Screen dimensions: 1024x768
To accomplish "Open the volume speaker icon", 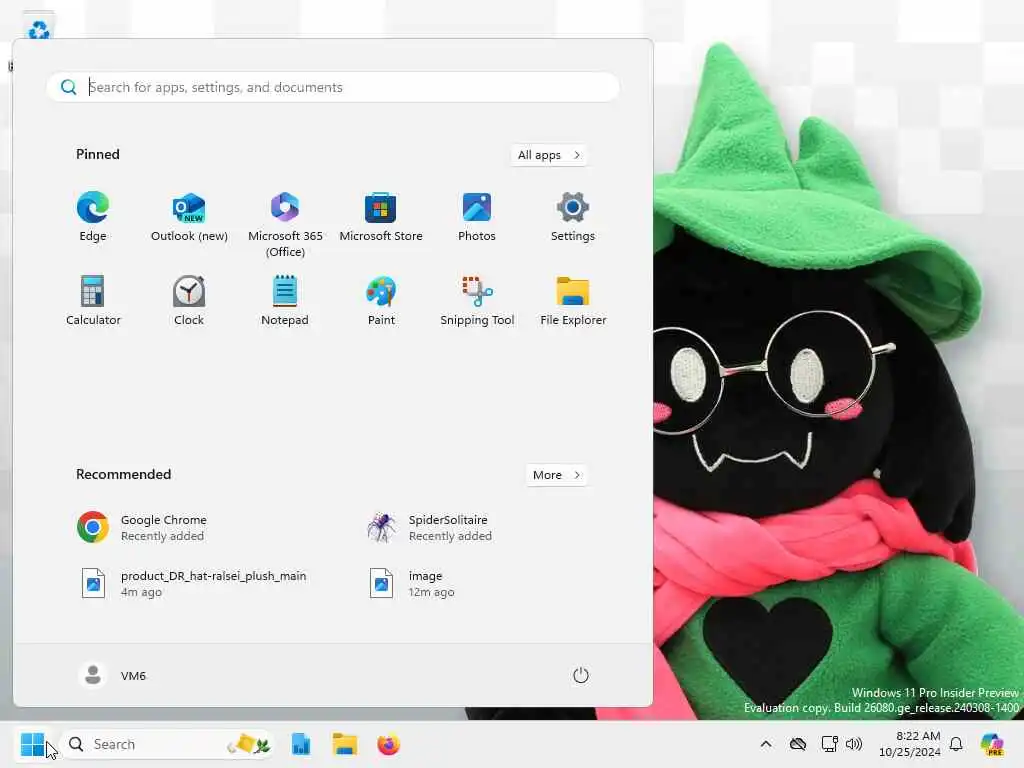I will click(854, 744).
